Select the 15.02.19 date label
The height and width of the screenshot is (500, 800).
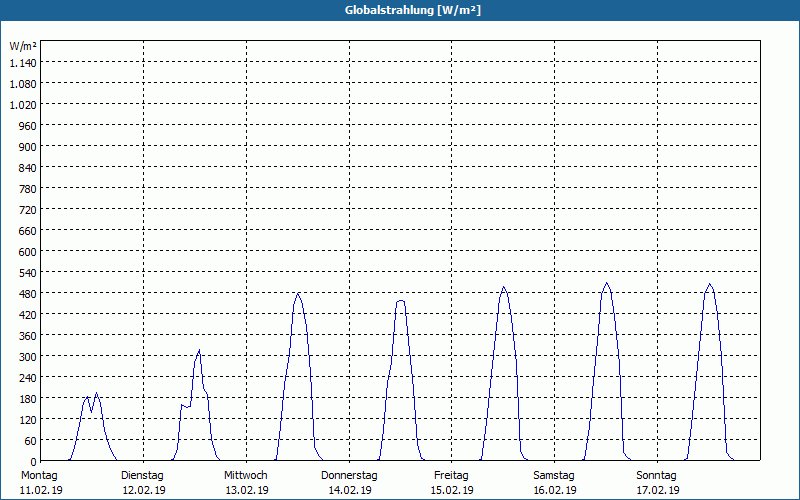pyautogui.click(x=452, y=490)
